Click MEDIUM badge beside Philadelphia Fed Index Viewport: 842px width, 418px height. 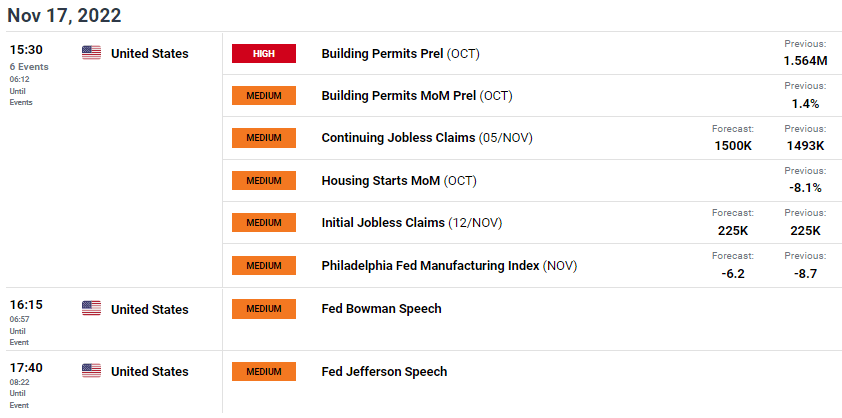coord(264,265)
